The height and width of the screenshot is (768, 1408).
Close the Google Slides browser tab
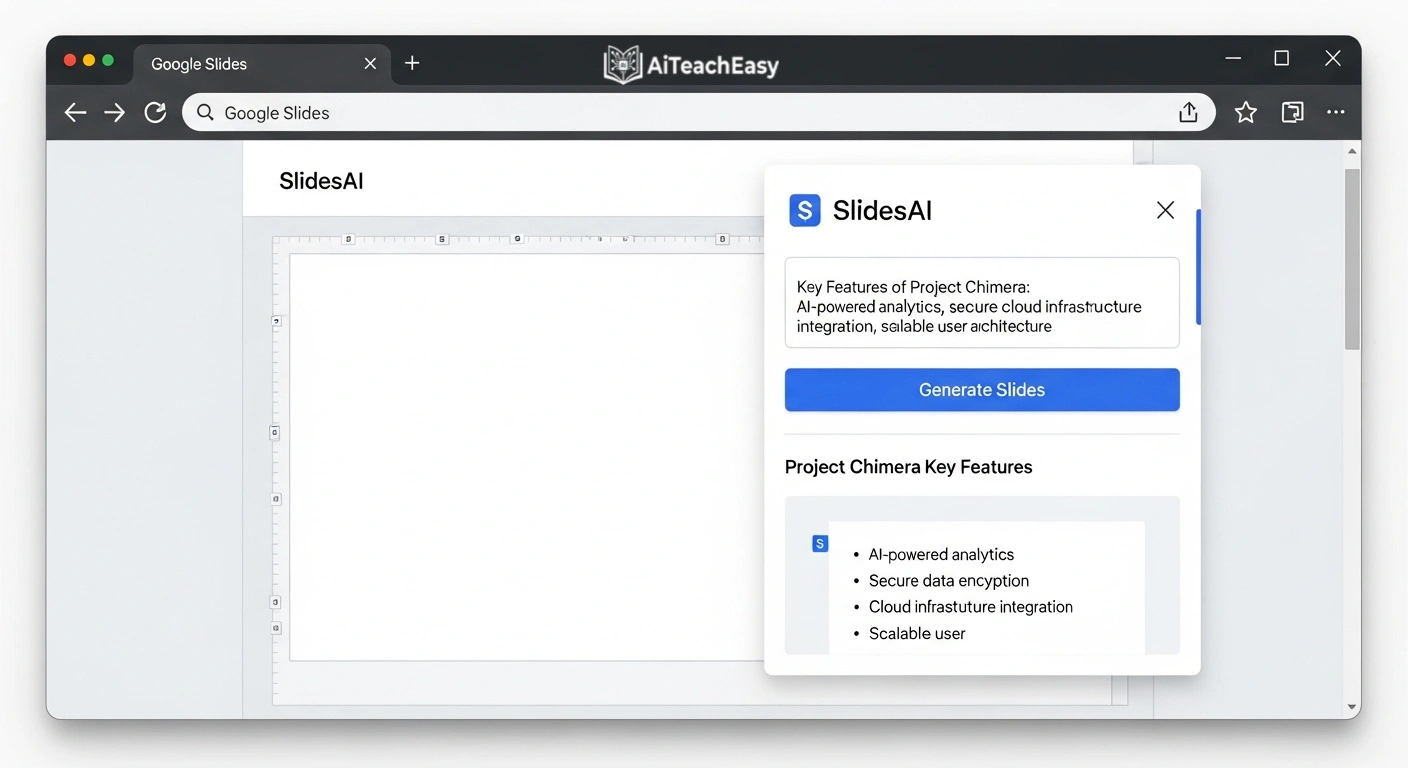pos(370,63)
